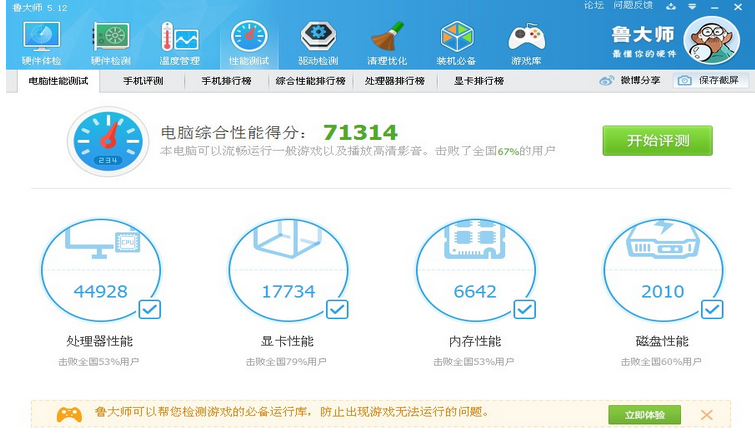Uncheck 显卡性能 test checkbox

(x=337, y=309)
